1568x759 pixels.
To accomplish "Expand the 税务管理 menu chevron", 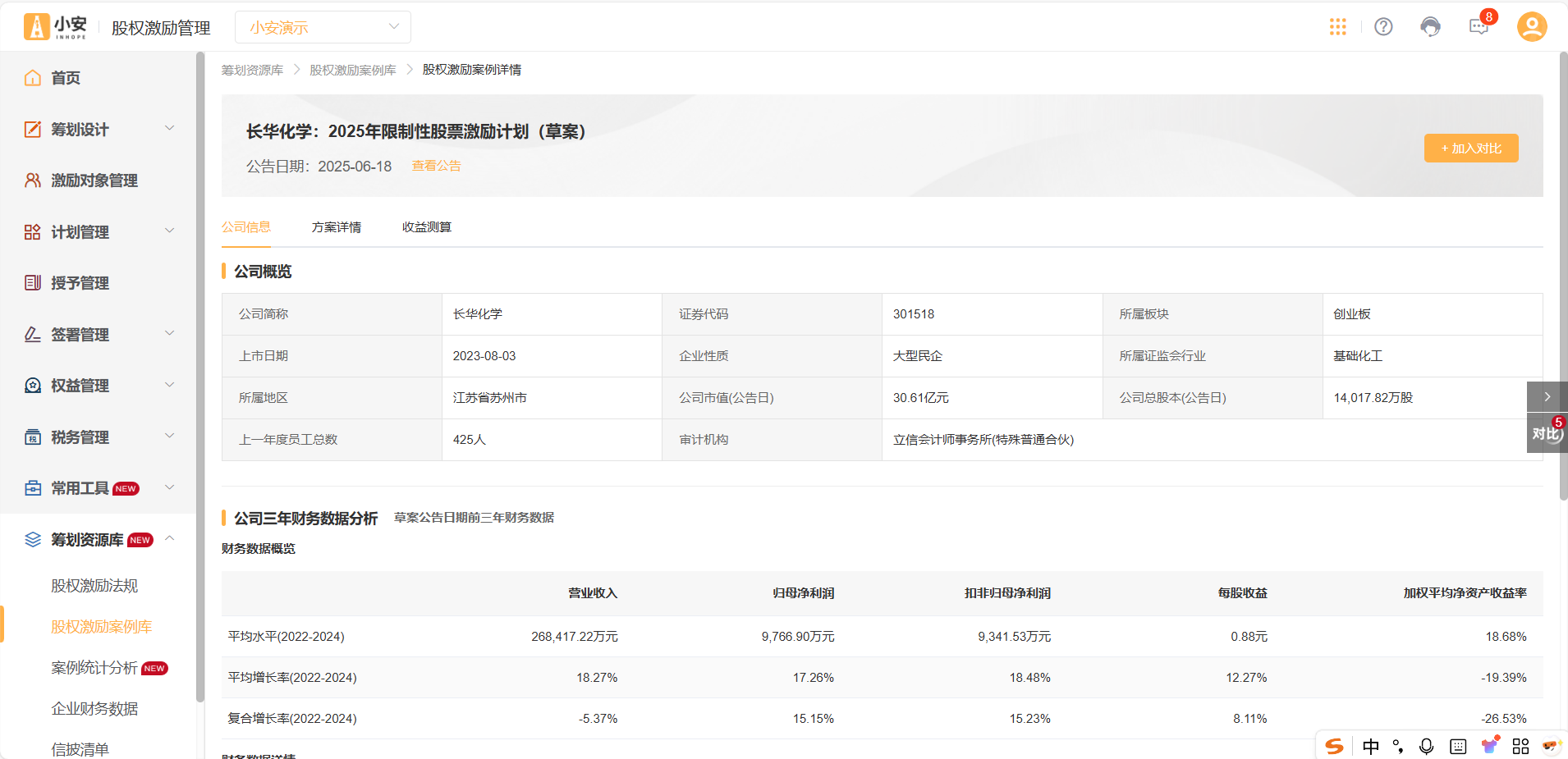I will click(x=170, y=436).
